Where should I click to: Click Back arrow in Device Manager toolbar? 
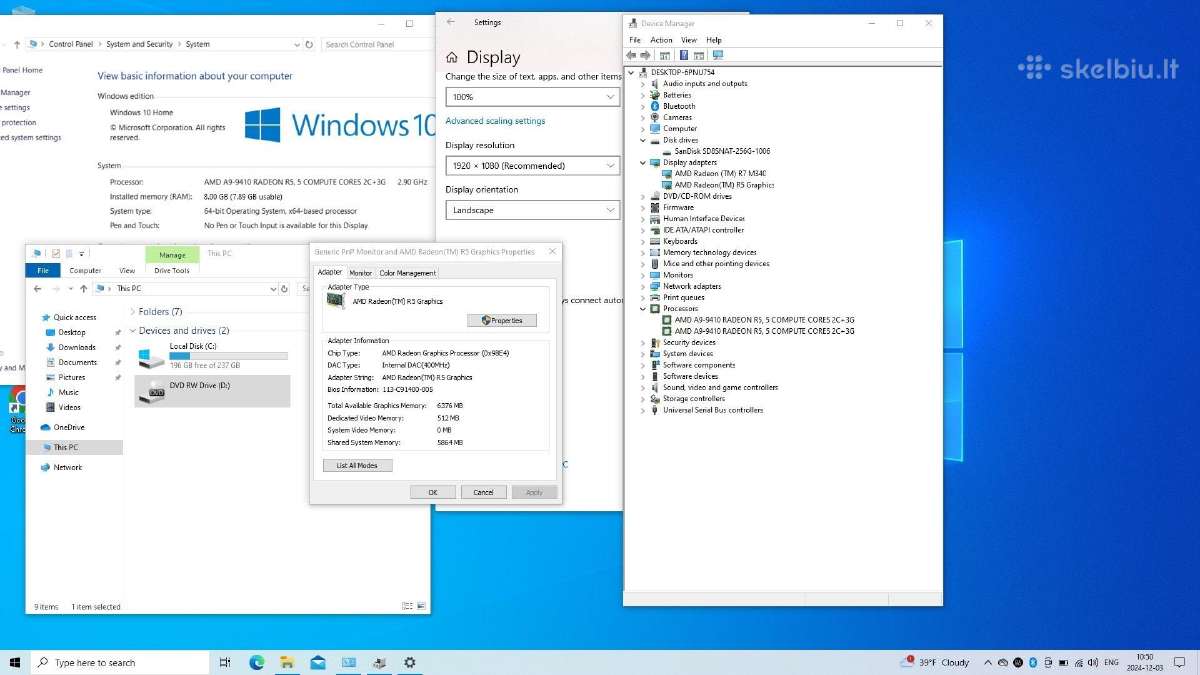coord(632,55)
